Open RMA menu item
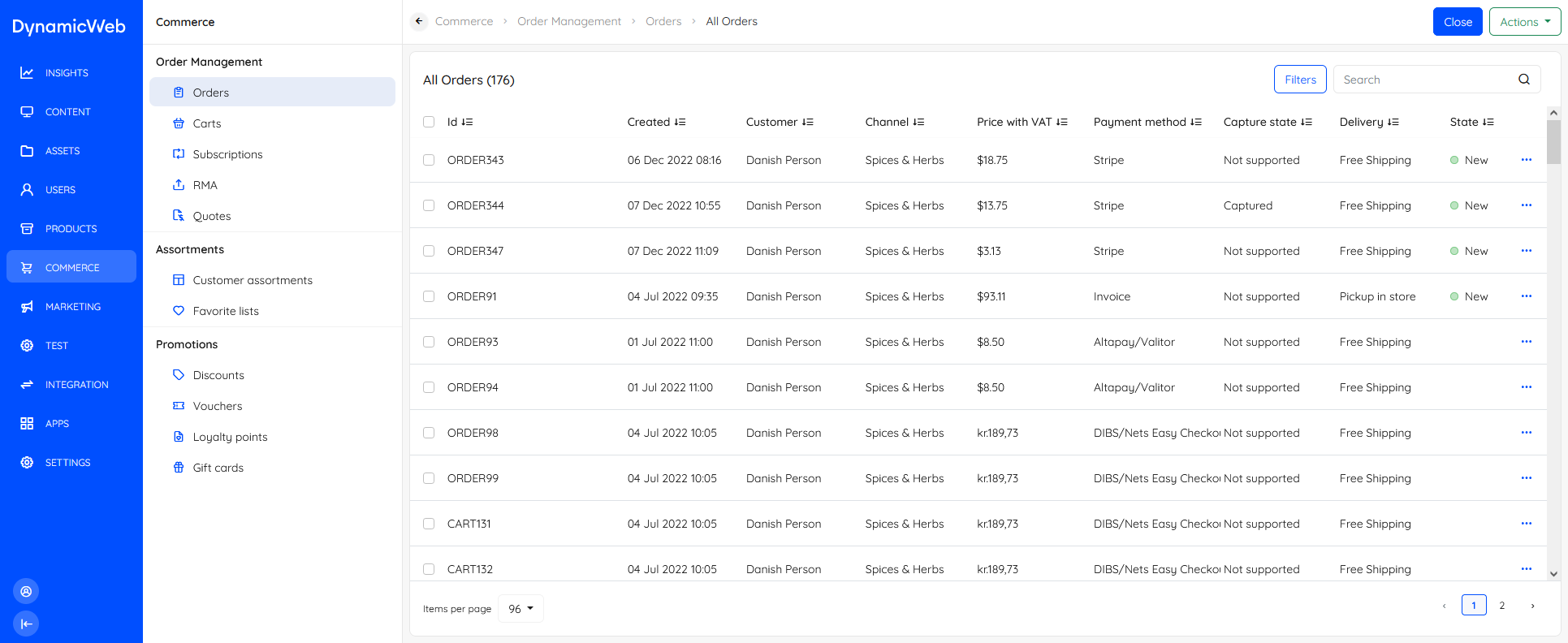This screenshot has height=643, width=1568. (x=272, y=185)
